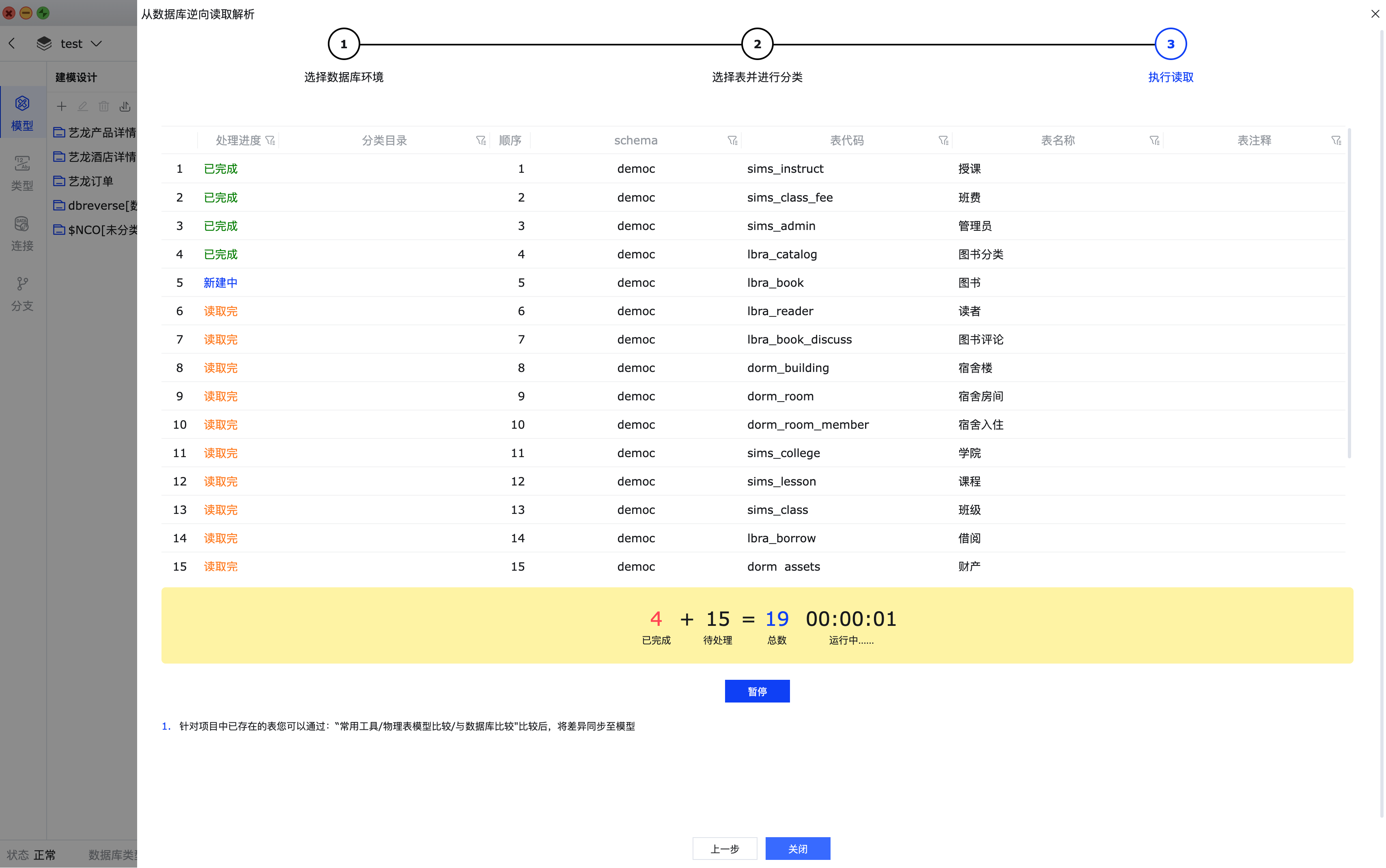Screen dimensions: 1386x868
Task: Click the elapsed timer 00:00:01
Action: 851,619
